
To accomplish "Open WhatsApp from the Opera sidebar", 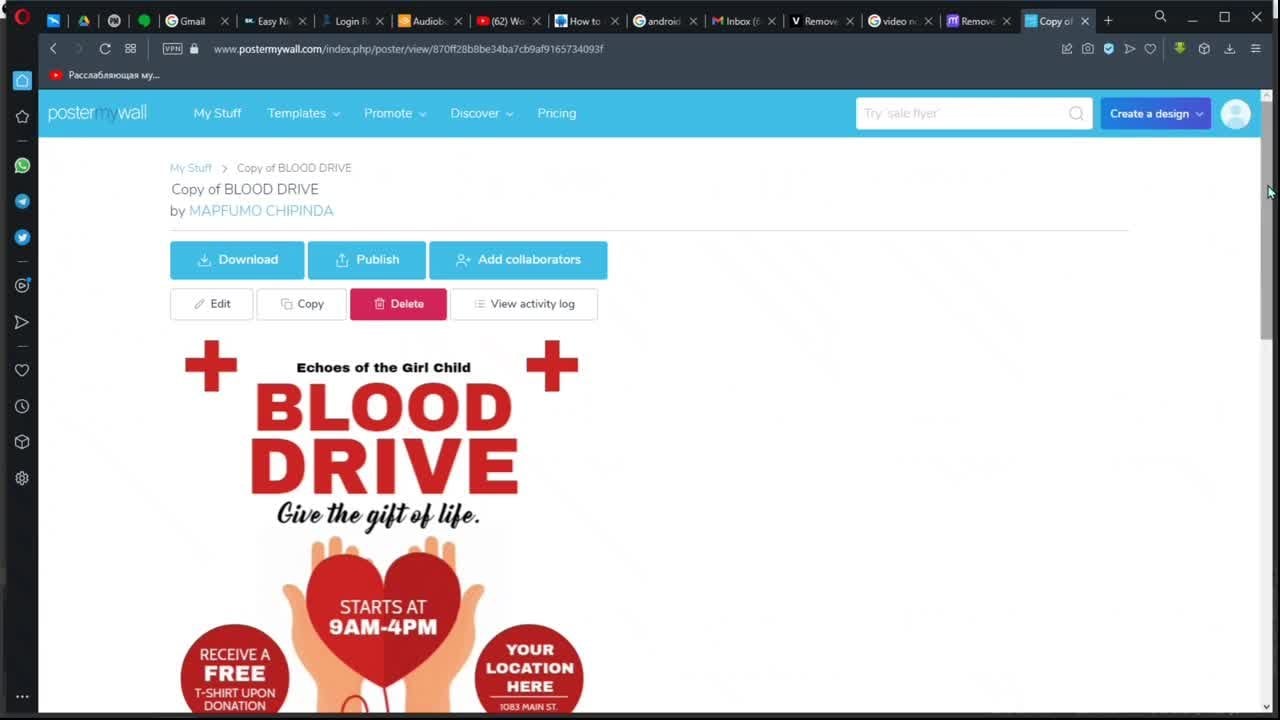I will [x=22, y=166].
